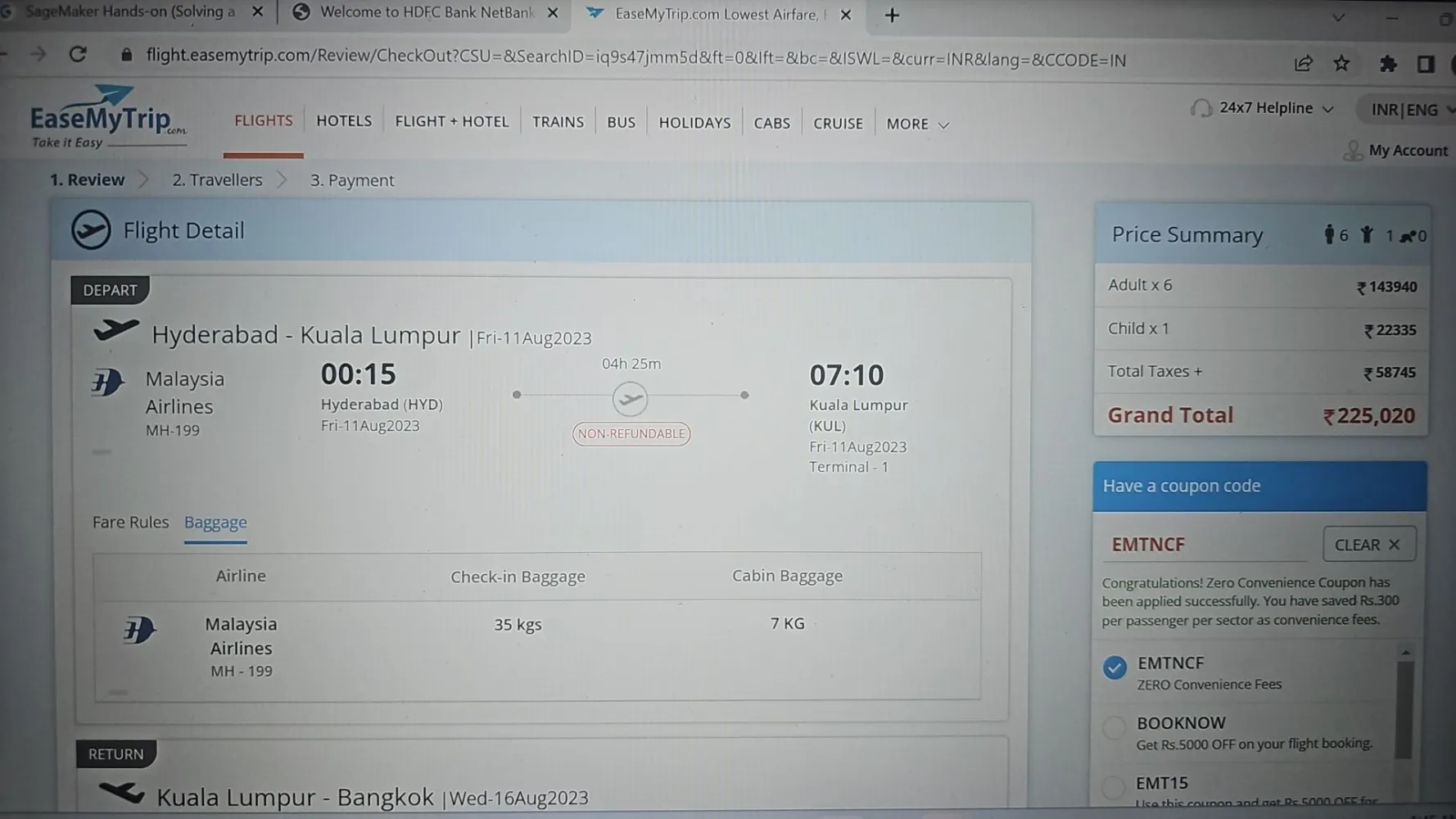1456x819 pixels.
Task: Select the BOOKNOW coupon radio
Action: pos(1114,727)
